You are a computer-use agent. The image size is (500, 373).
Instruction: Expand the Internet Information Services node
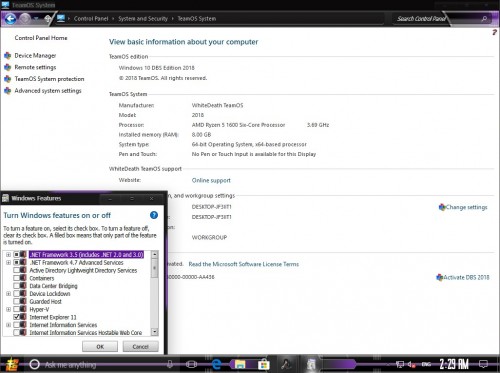tap(8, 325)
